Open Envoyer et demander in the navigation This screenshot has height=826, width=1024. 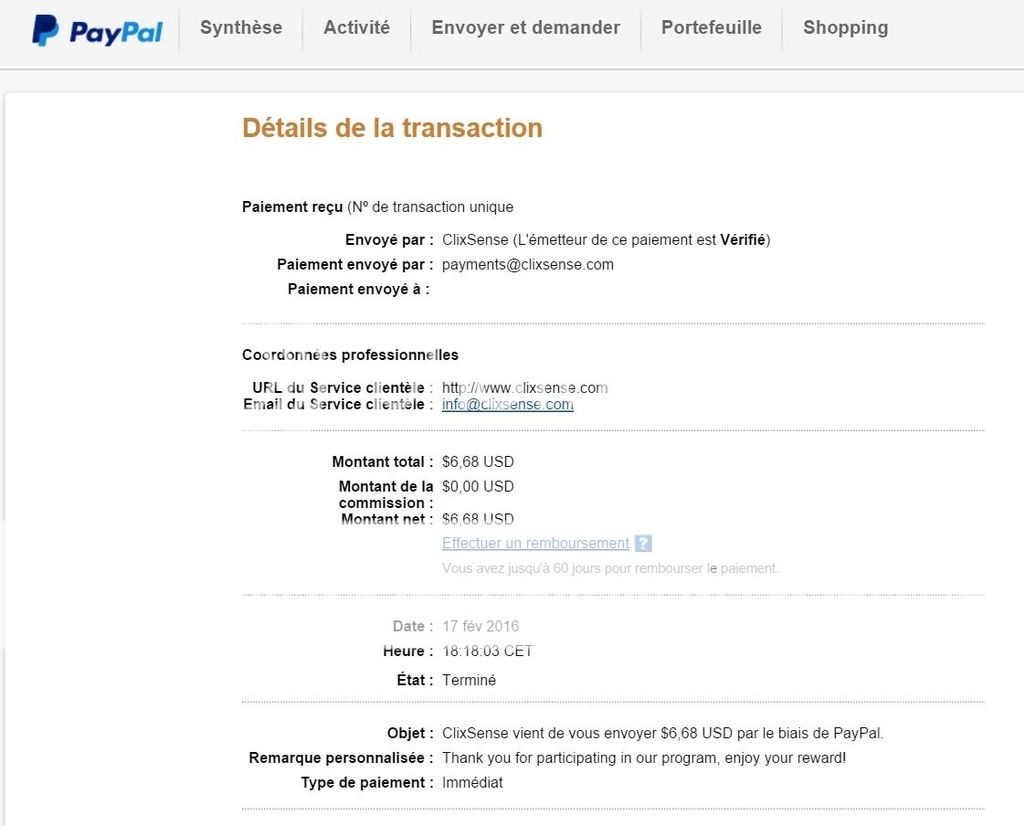526,28
